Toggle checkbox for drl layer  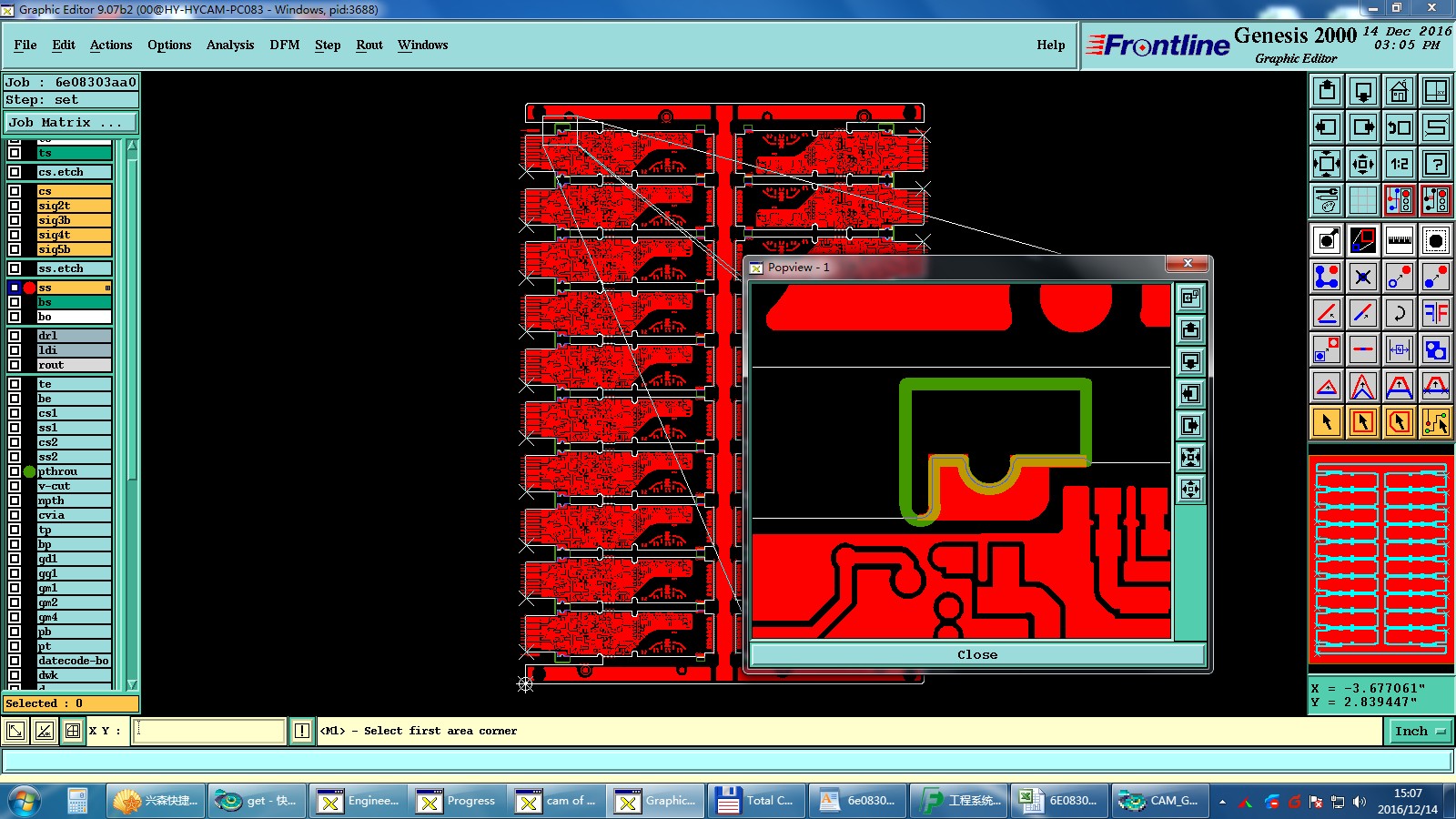click(15, 336)
